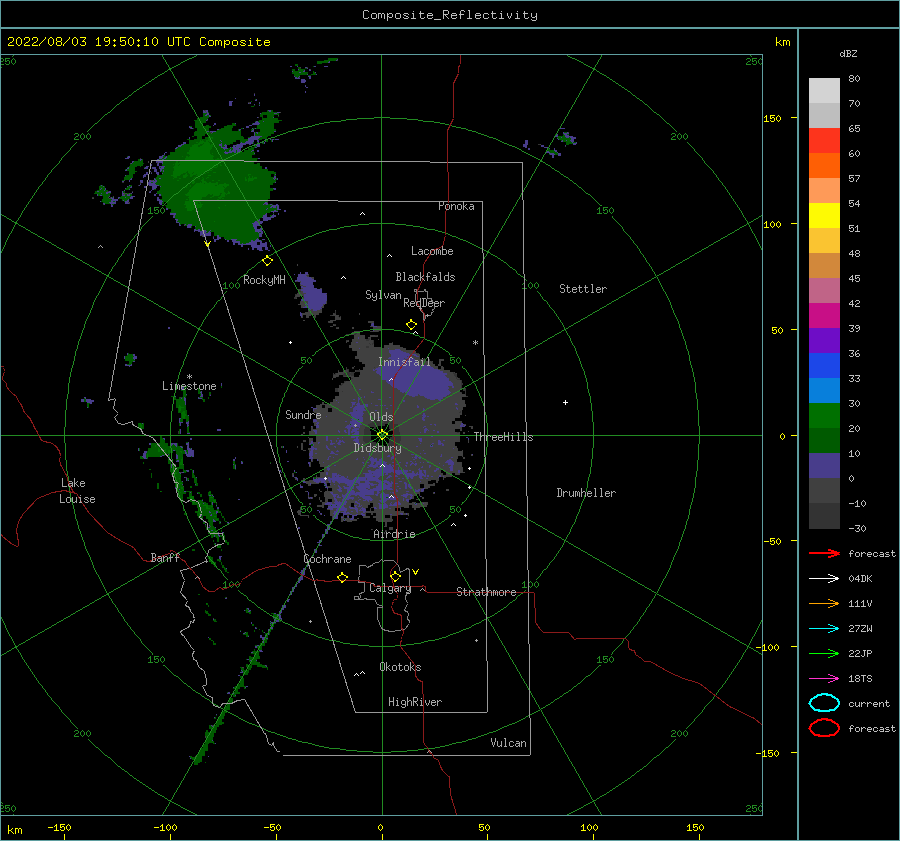Select the orange 111V arrow symbol
The width and height of the screenshot is (900, 841).
(824, 603)
